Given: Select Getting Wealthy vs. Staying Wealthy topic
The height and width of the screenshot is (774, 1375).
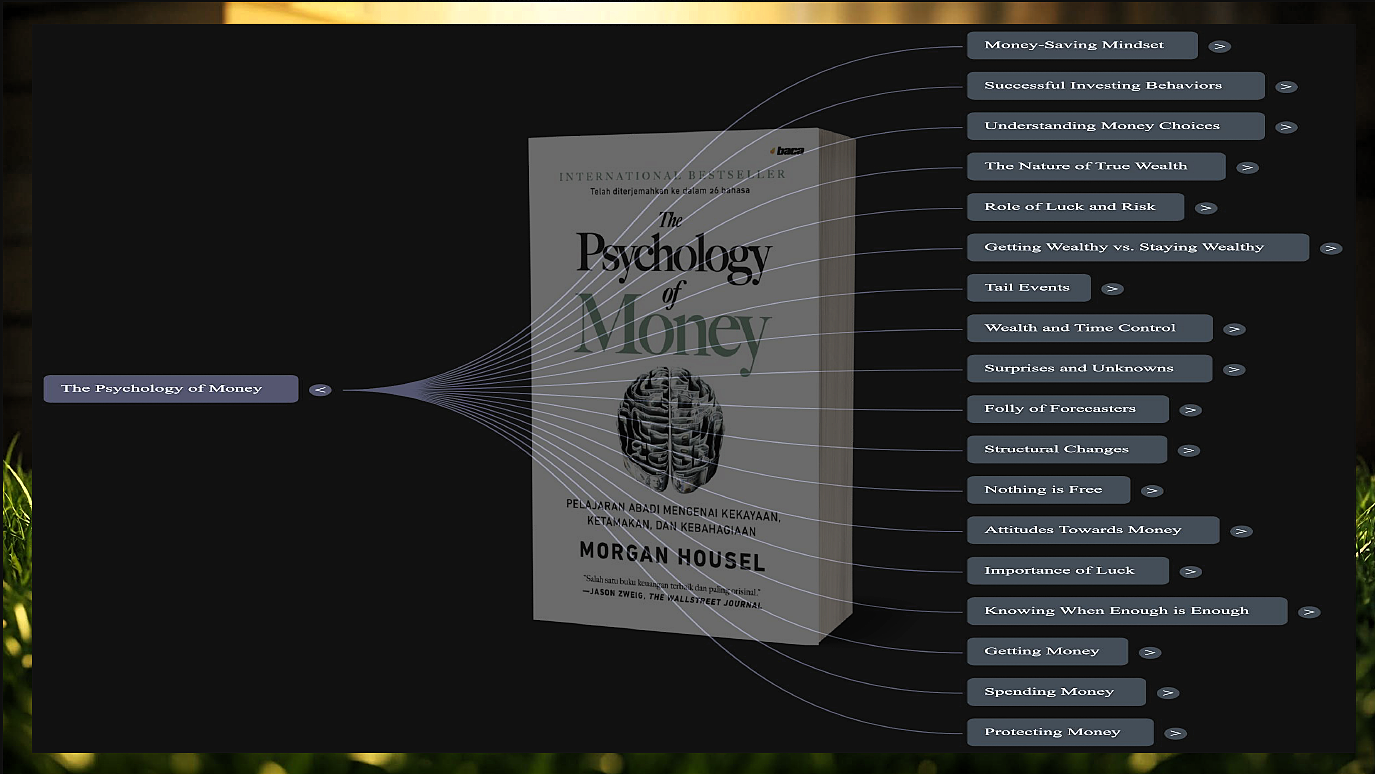Looking at the screenshot, I should tap(1138, 247).
